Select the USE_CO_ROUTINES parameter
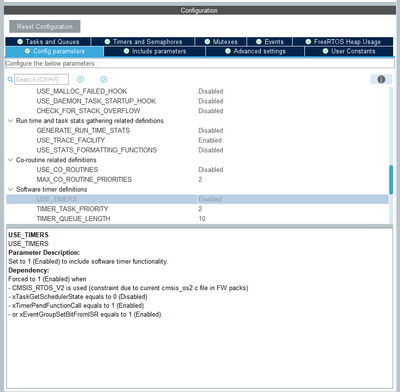400x392 pixels. click(67, 170)
